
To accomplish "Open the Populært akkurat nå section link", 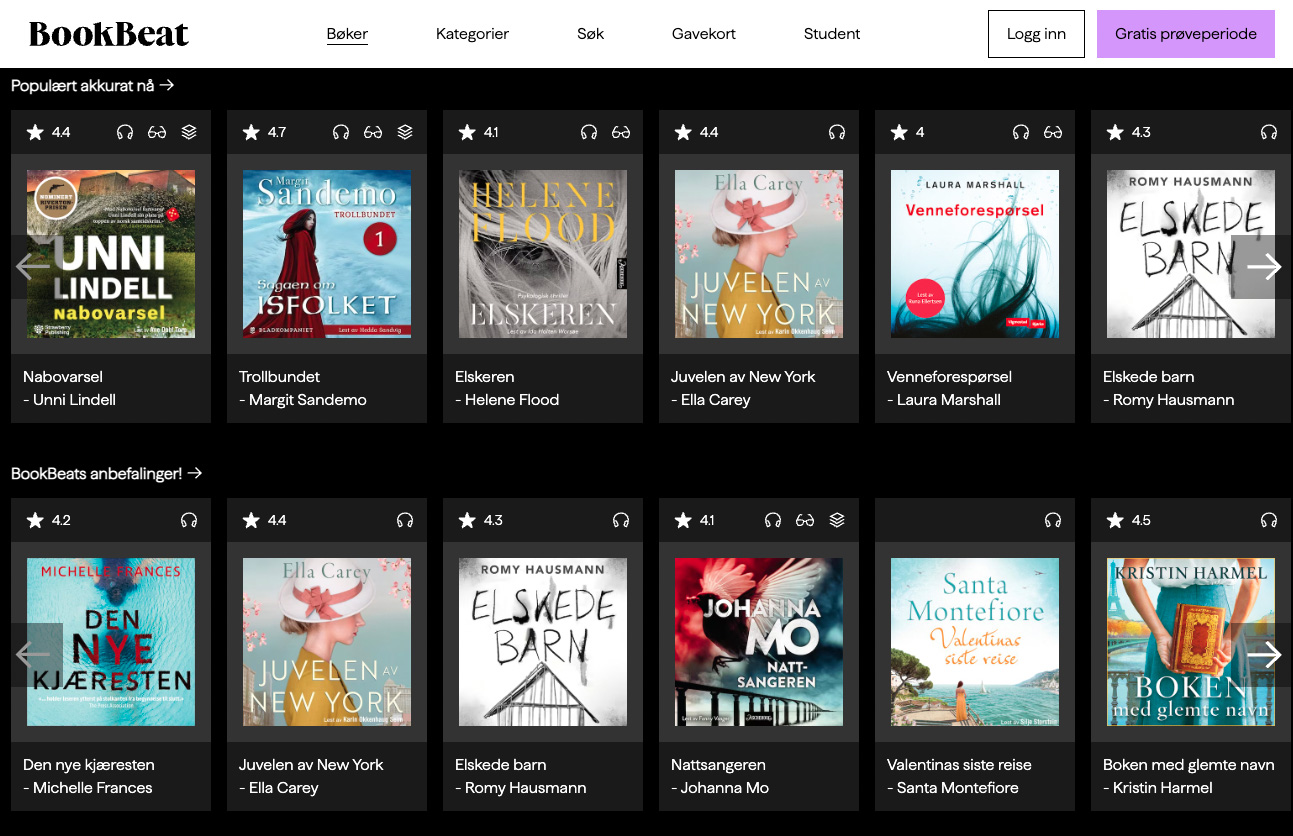I will [93, 86].
